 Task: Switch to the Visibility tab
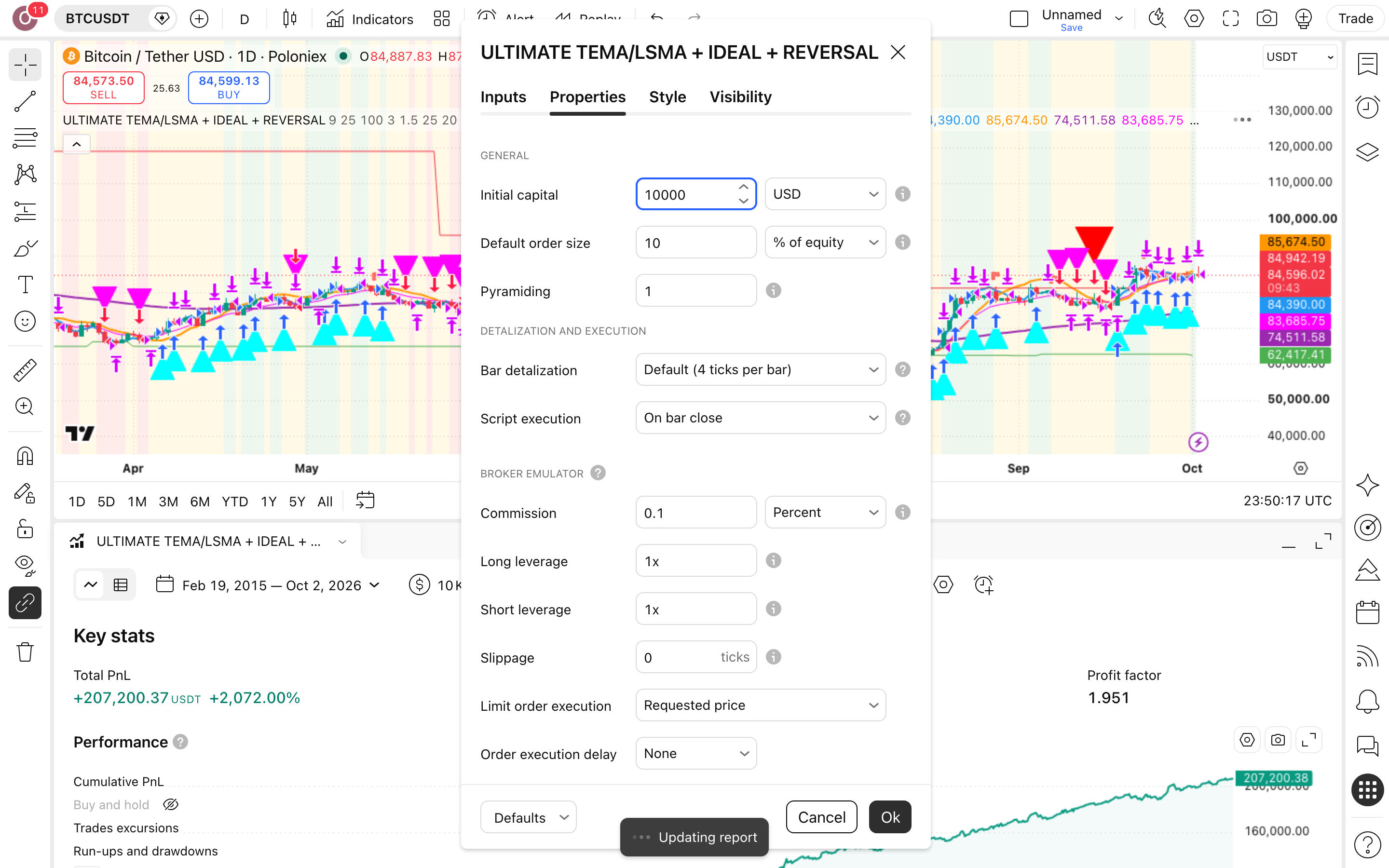coord(740,97)
